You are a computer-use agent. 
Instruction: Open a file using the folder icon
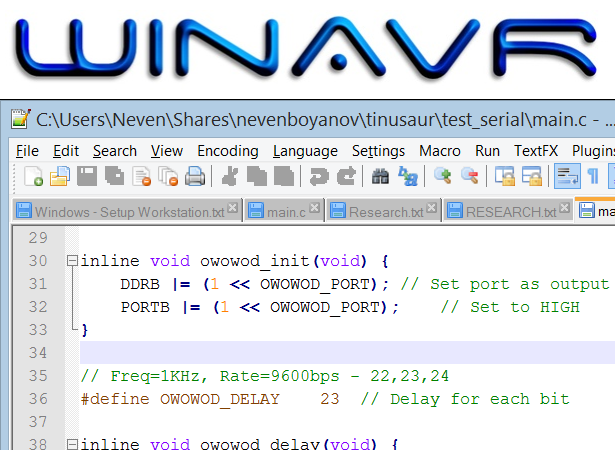(x=60, y=176)
